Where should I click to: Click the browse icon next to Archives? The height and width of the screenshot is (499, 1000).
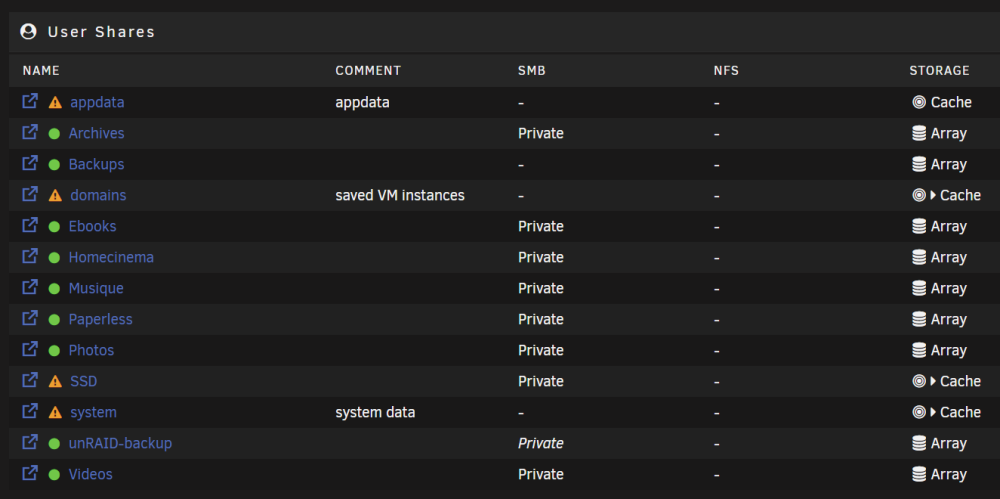click(x=30, y=133)
